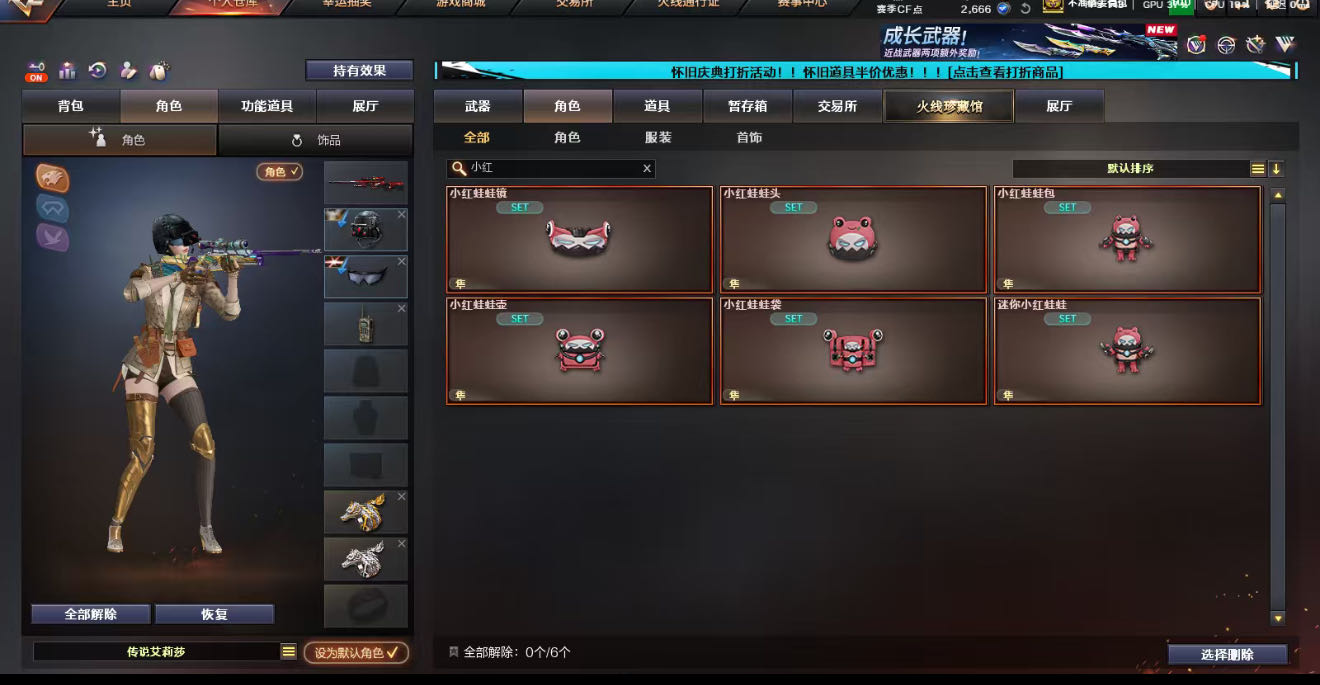Click the V logo icon beside banner
1320x685 pixels.
click(1285, 45)
